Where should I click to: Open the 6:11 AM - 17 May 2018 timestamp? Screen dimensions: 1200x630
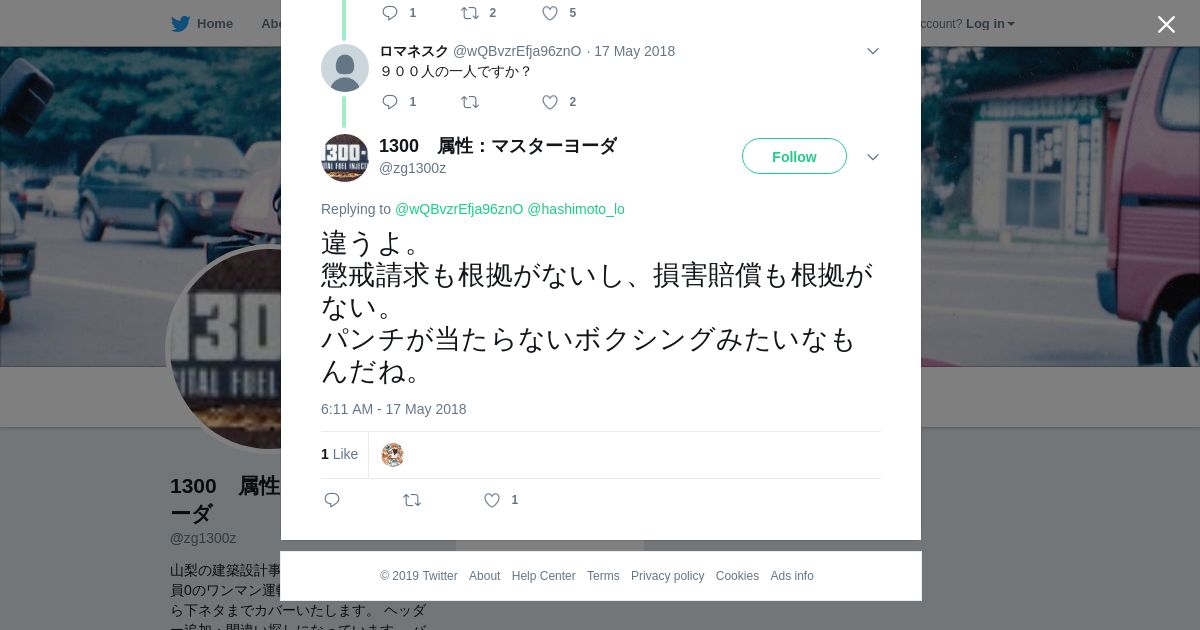click(x=393, y=409)
